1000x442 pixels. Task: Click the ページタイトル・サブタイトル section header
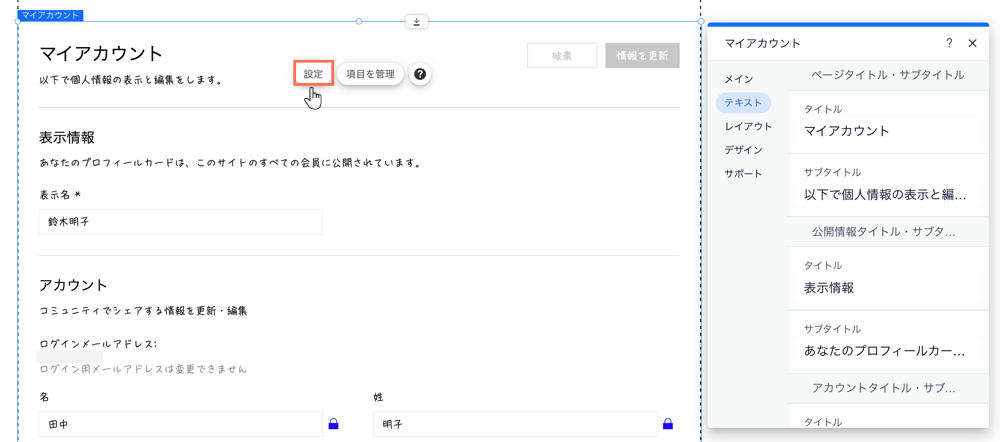click(x=887, y=75)
